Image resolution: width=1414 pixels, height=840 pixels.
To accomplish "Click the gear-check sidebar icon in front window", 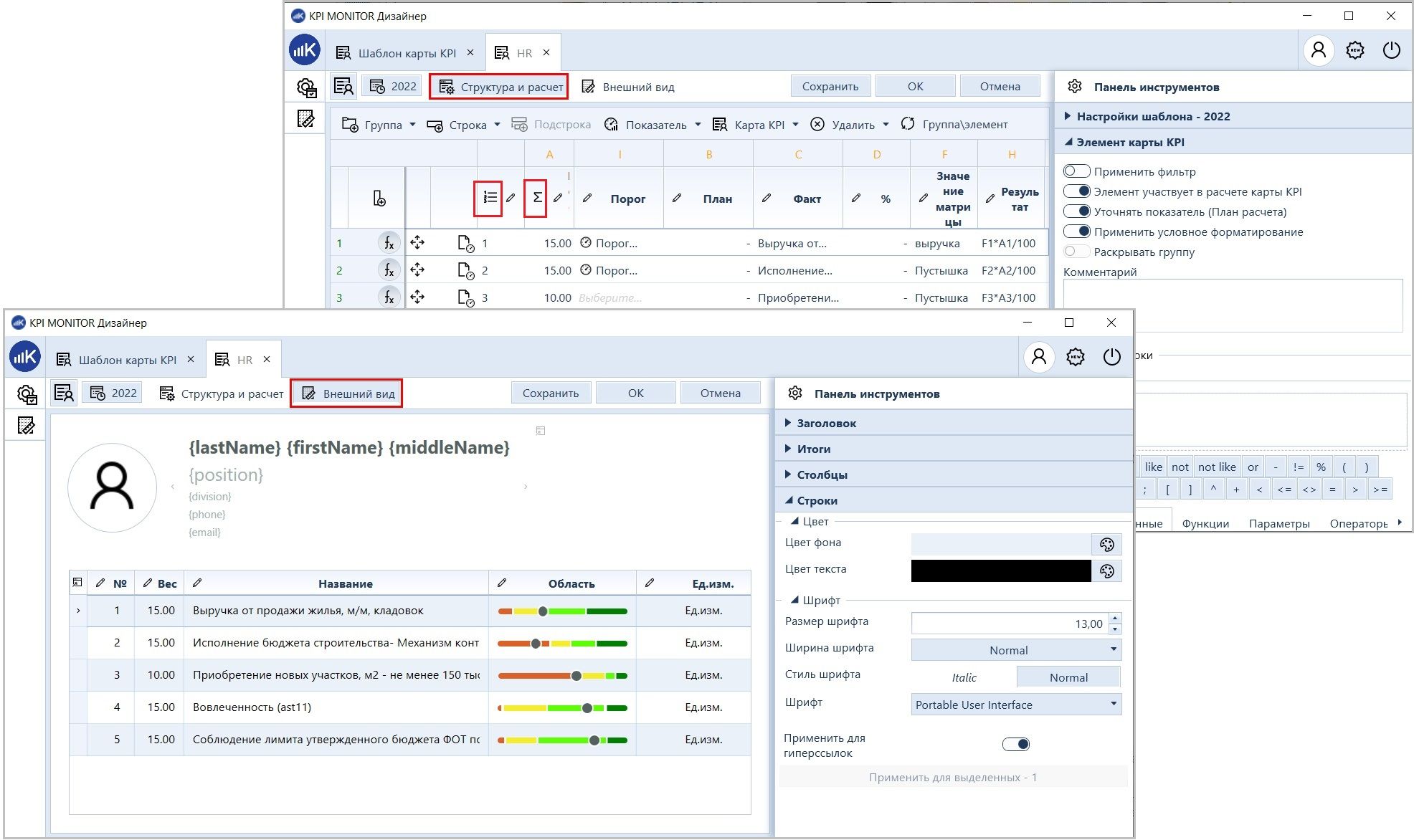I will 27,394.
